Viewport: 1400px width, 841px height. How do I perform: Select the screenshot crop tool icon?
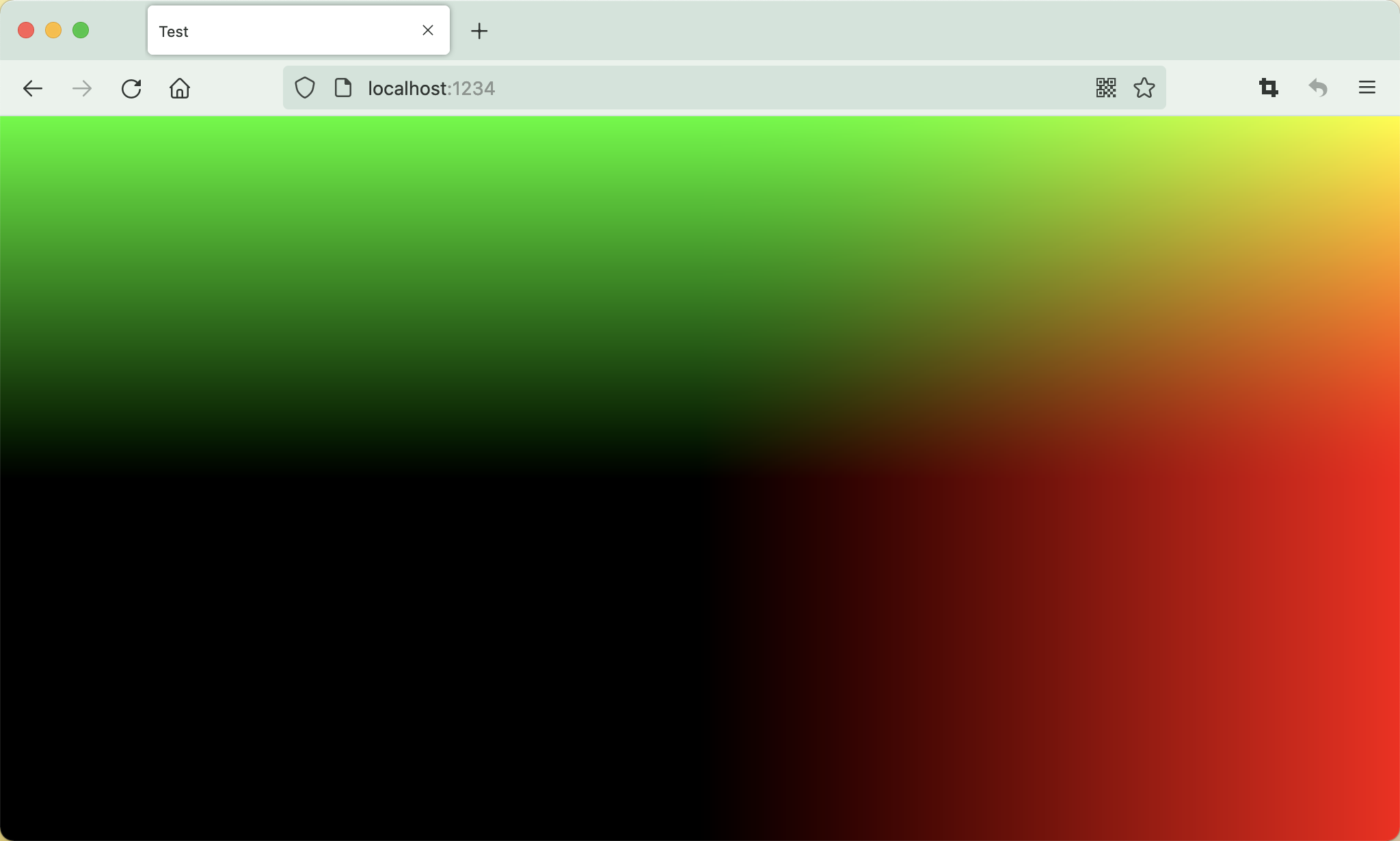[x=1269, y=88]
